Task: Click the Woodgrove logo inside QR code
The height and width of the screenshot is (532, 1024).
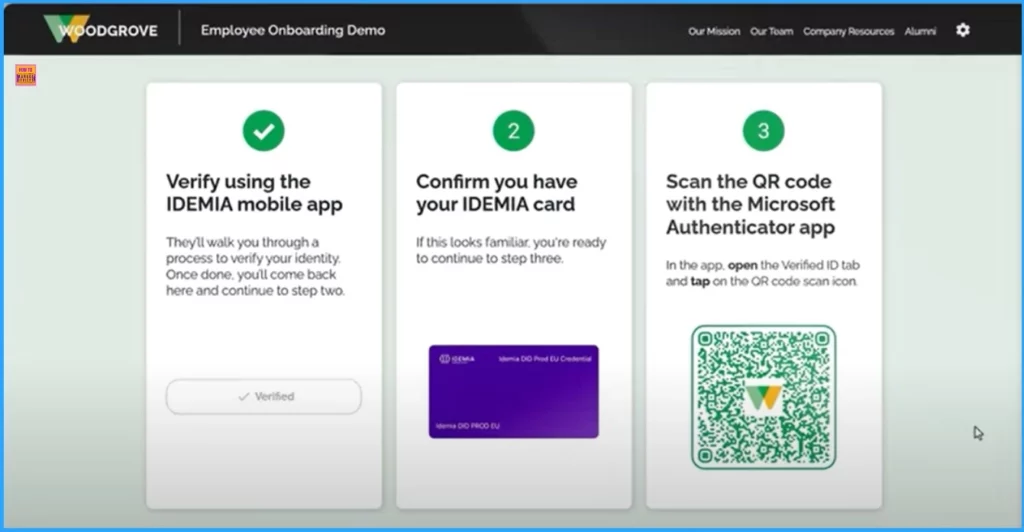Action: 763,397
